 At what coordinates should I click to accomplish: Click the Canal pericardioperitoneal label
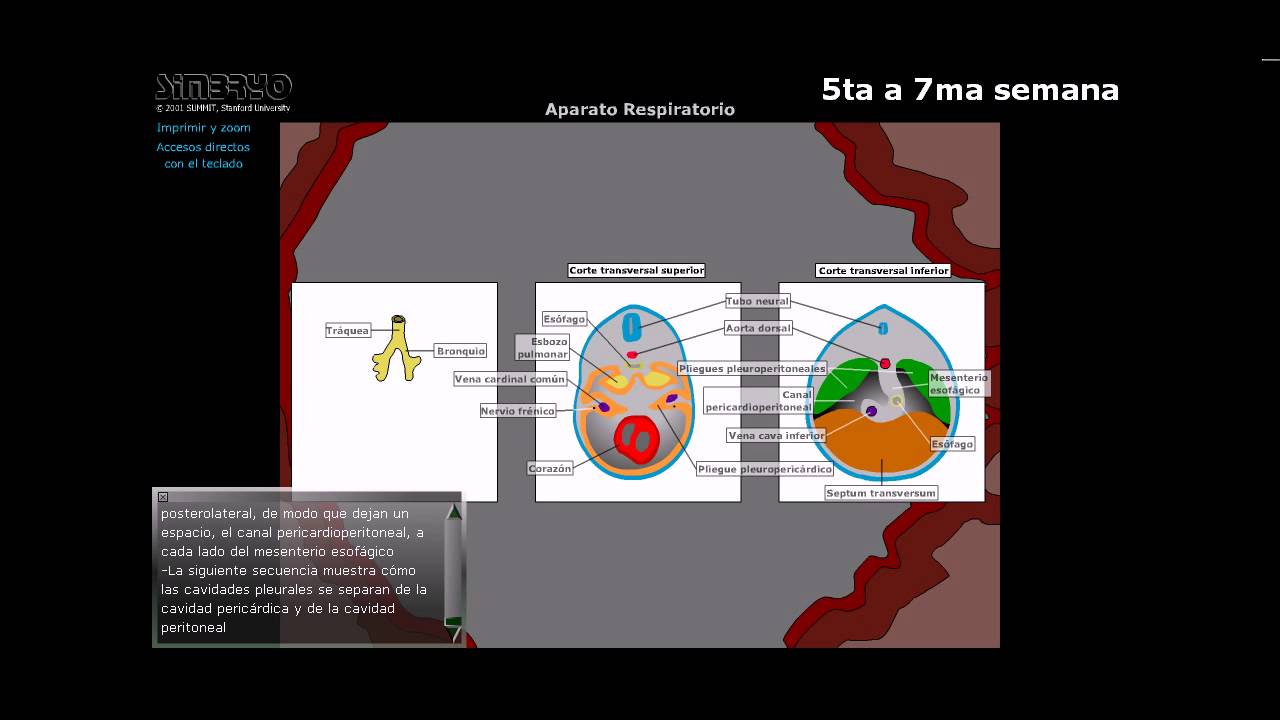[759, 401]
